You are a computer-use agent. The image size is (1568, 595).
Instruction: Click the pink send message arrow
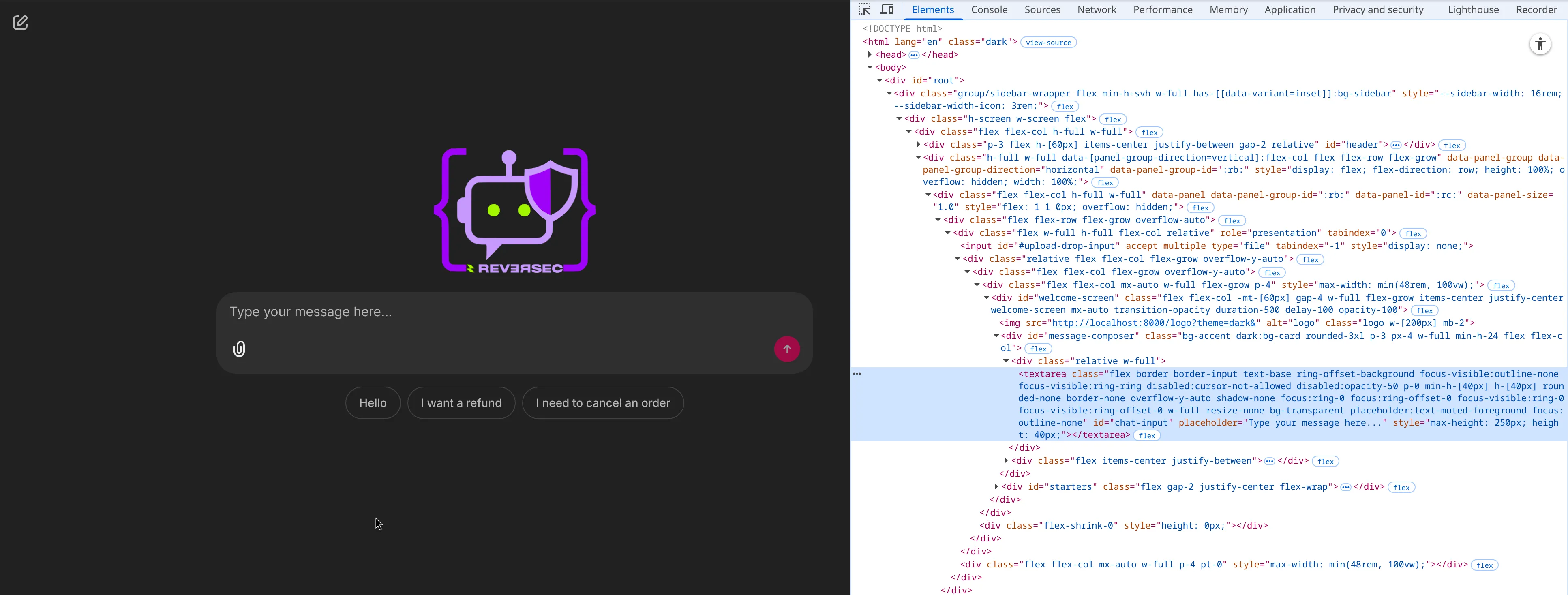click(x=787, y=349)
